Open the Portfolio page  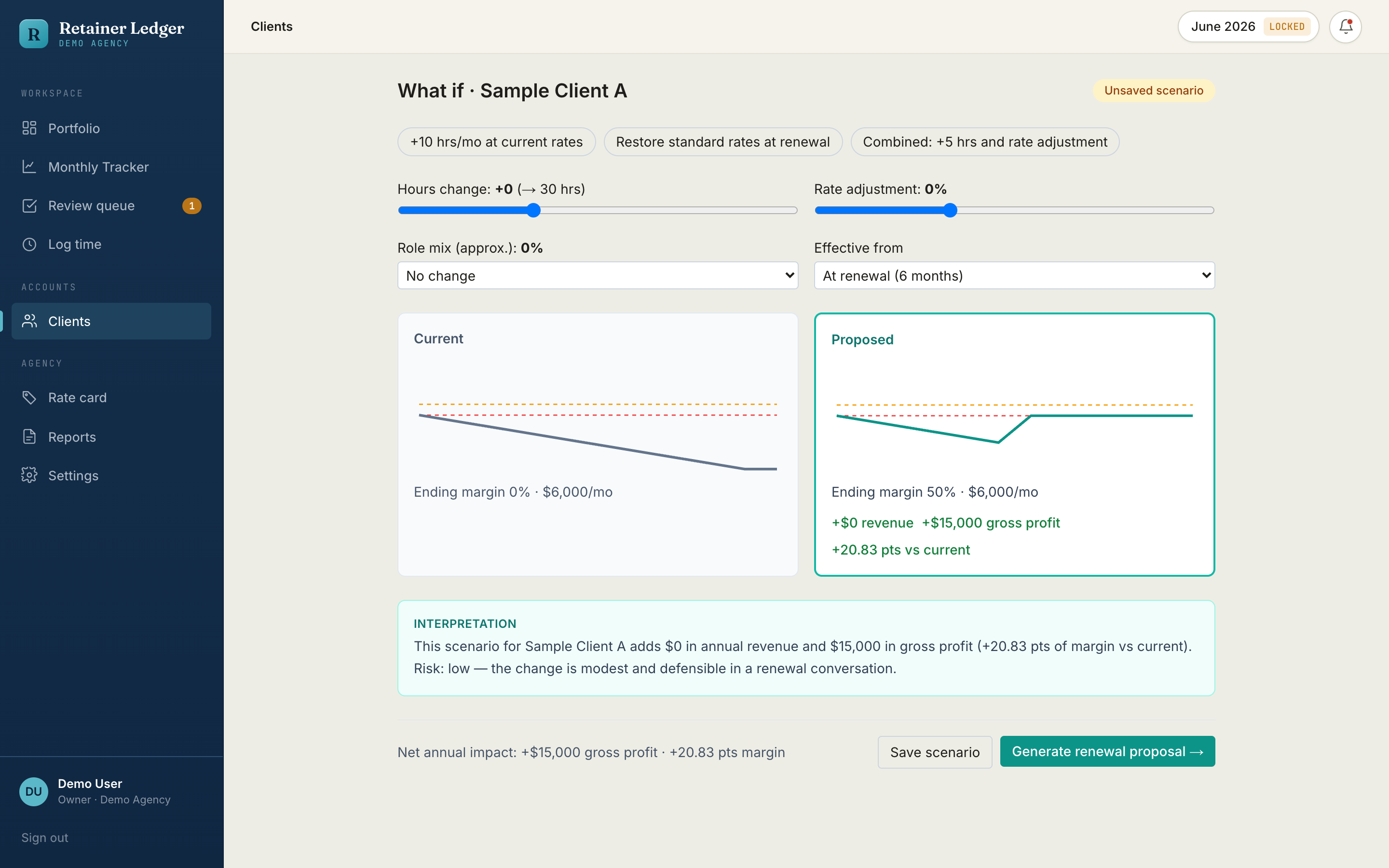[x=111, y=128]
